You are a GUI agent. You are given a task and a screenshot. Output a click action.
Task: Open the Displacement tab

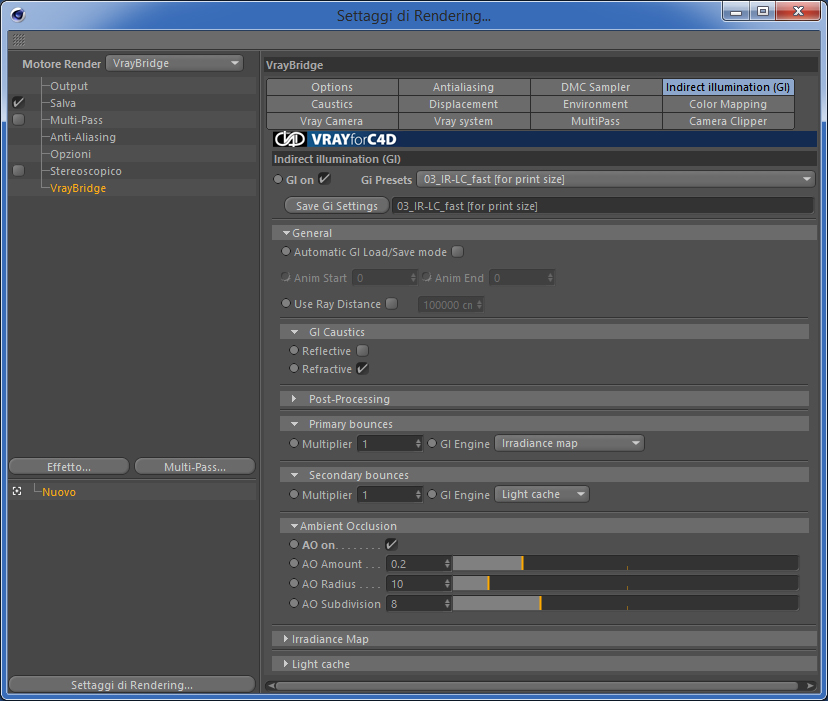tap(464, 104)
